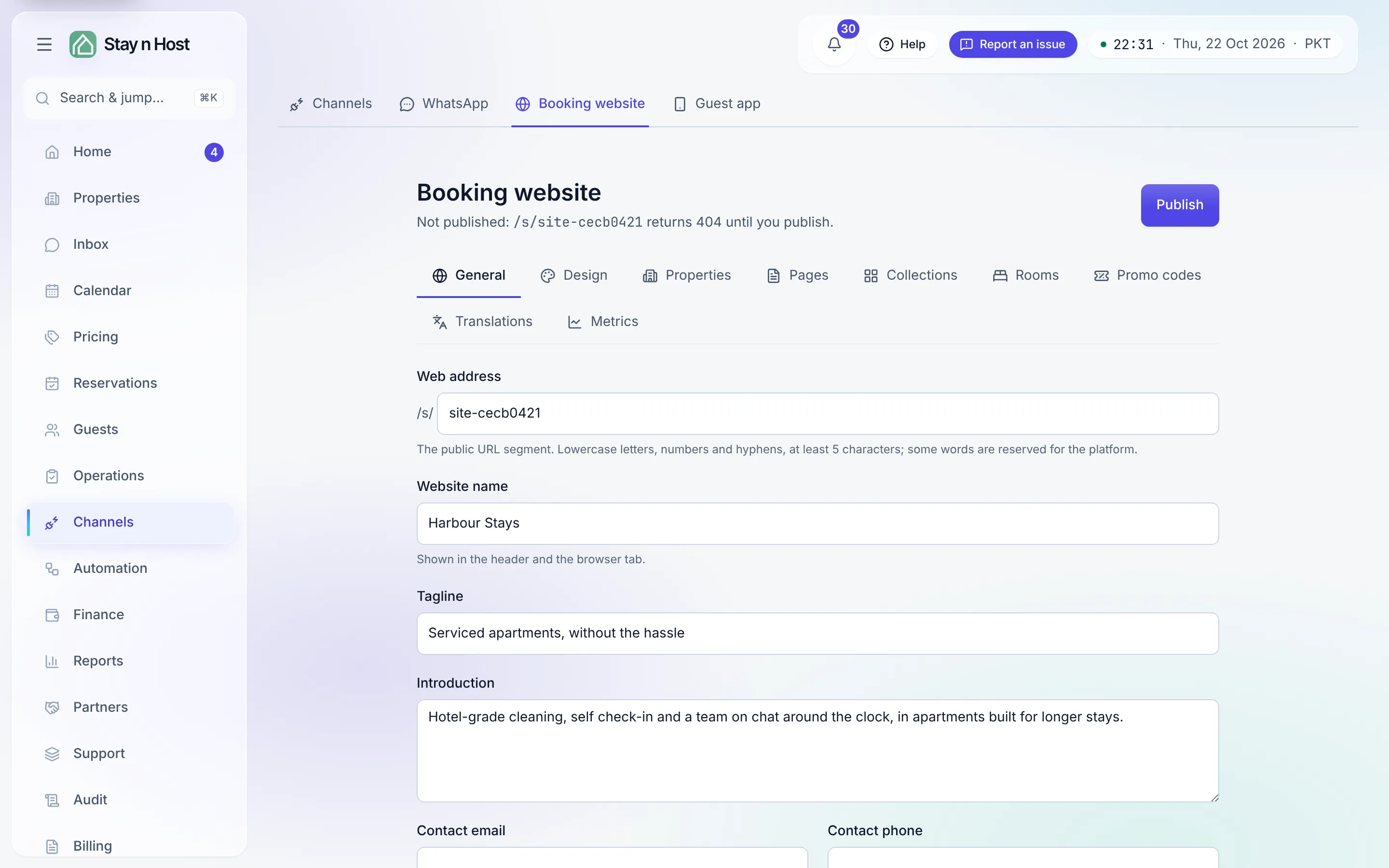Focus the Search & jump field

129,98
